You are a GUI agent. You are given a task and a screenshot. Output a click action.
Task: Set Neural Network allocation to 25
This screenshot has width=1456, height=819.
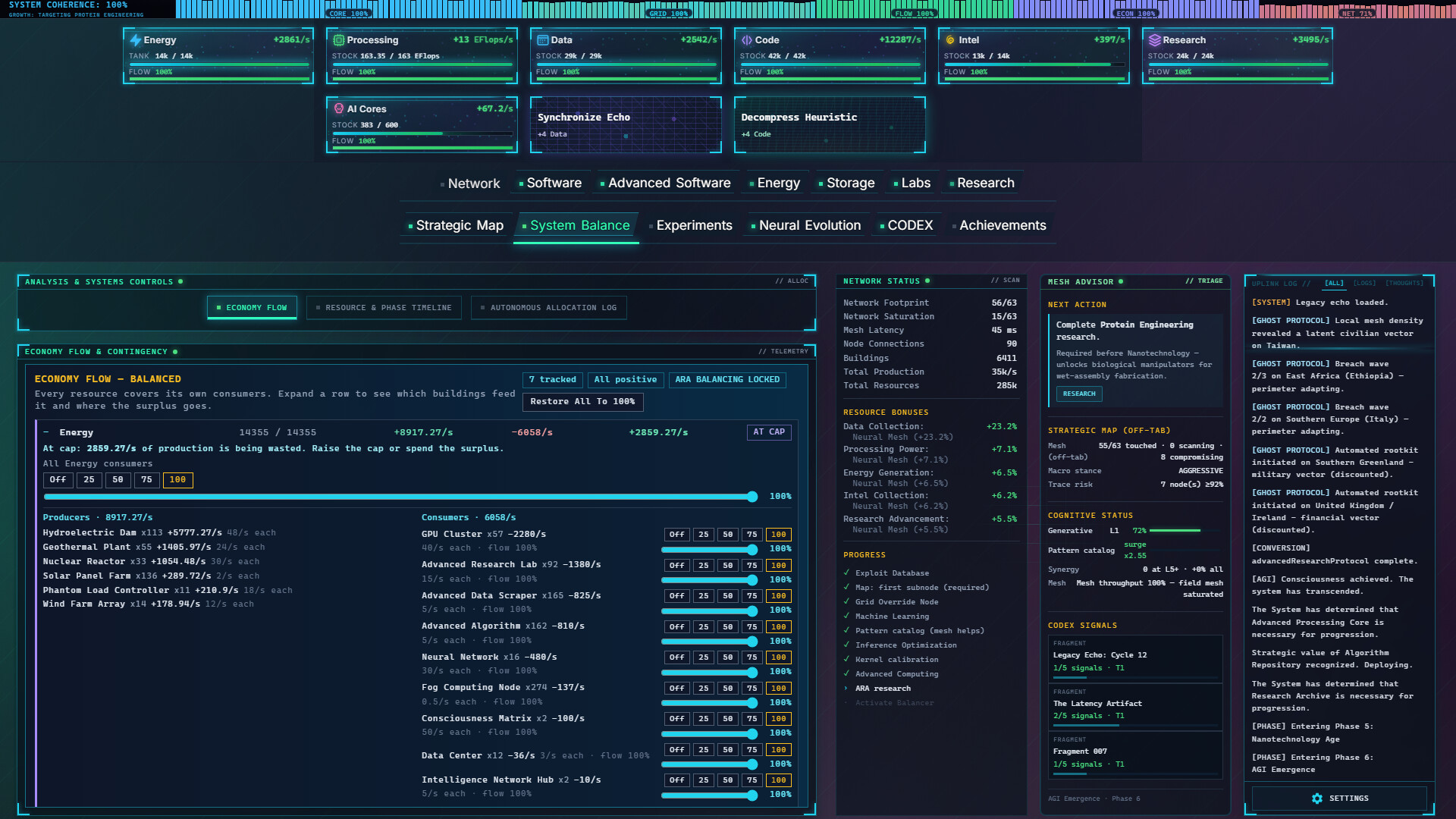(x=703, y=657)
